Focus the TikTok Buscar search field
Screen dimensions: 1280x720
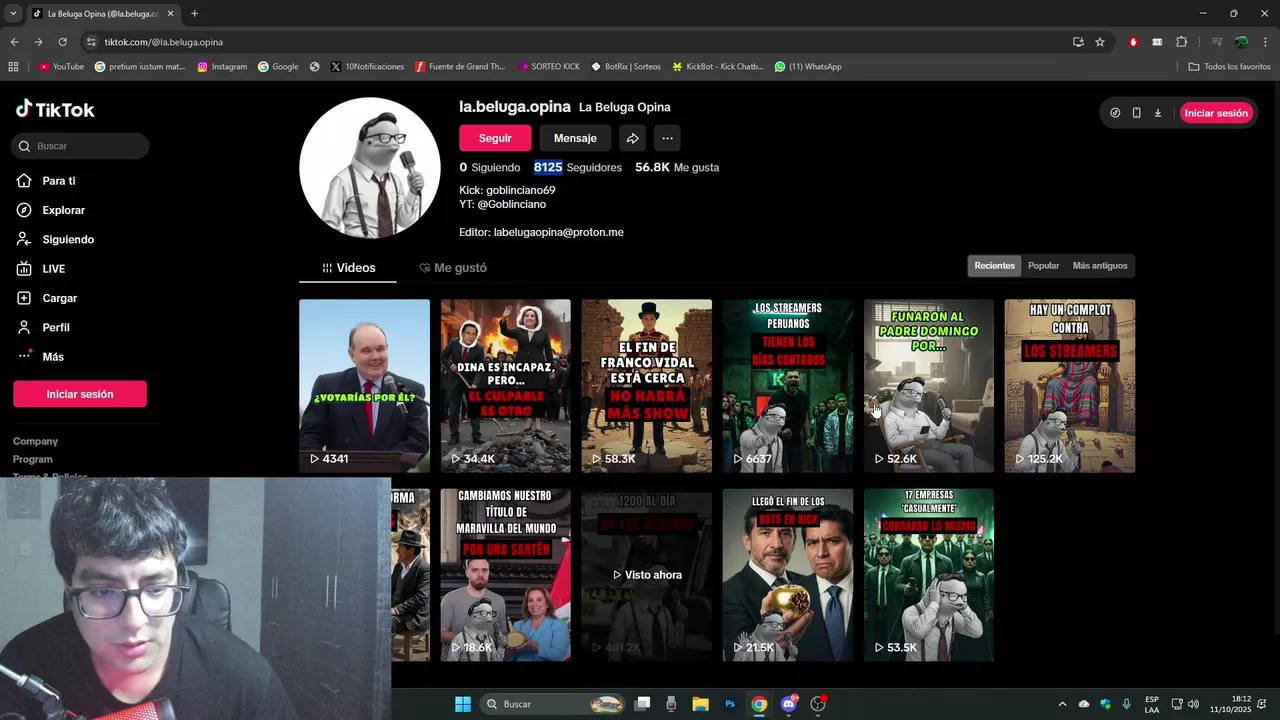click(81, 146)
